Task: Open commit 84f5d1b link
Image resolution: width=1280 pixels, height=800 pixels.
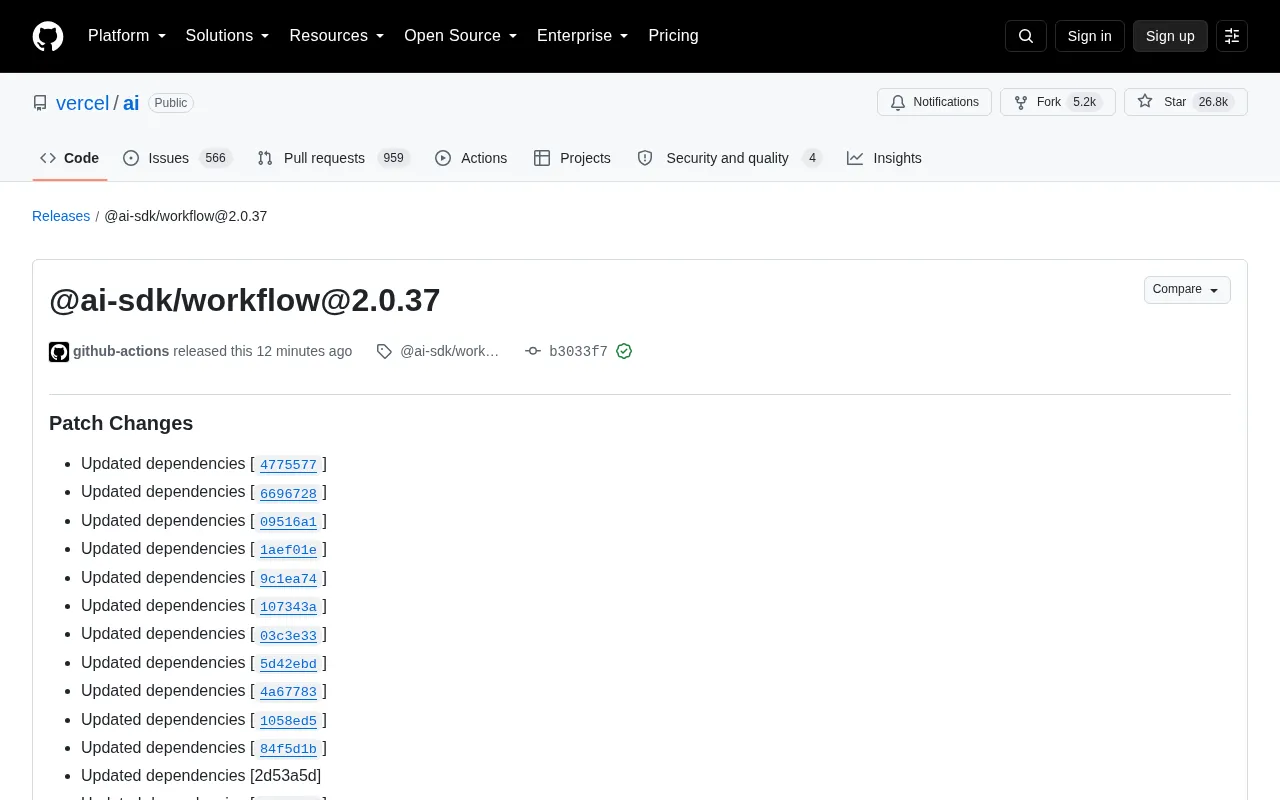Action: 288,749
